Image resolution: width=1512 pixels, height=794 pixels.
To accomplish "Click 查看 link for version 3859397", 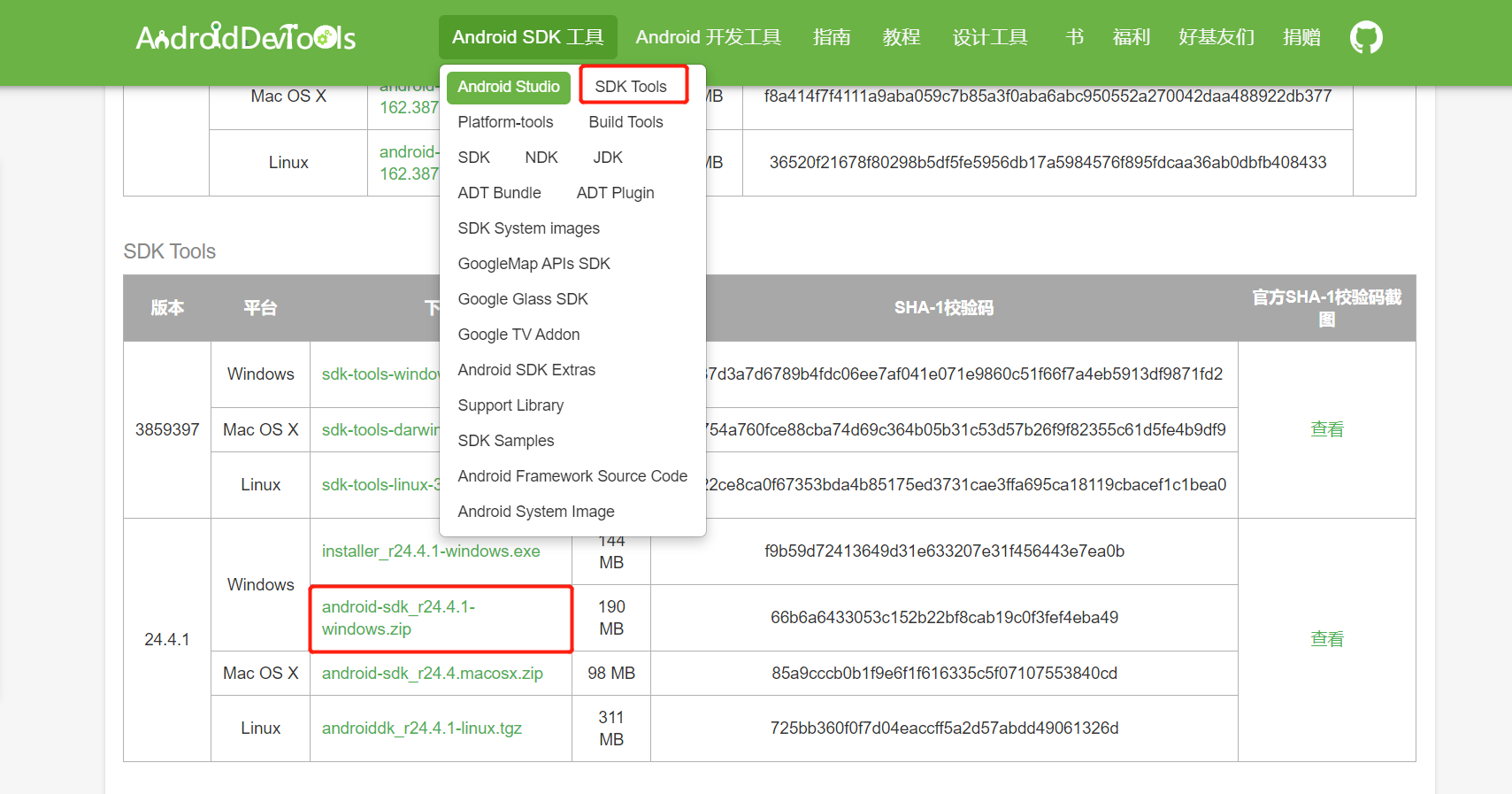I will click(x=1327, y=430).
